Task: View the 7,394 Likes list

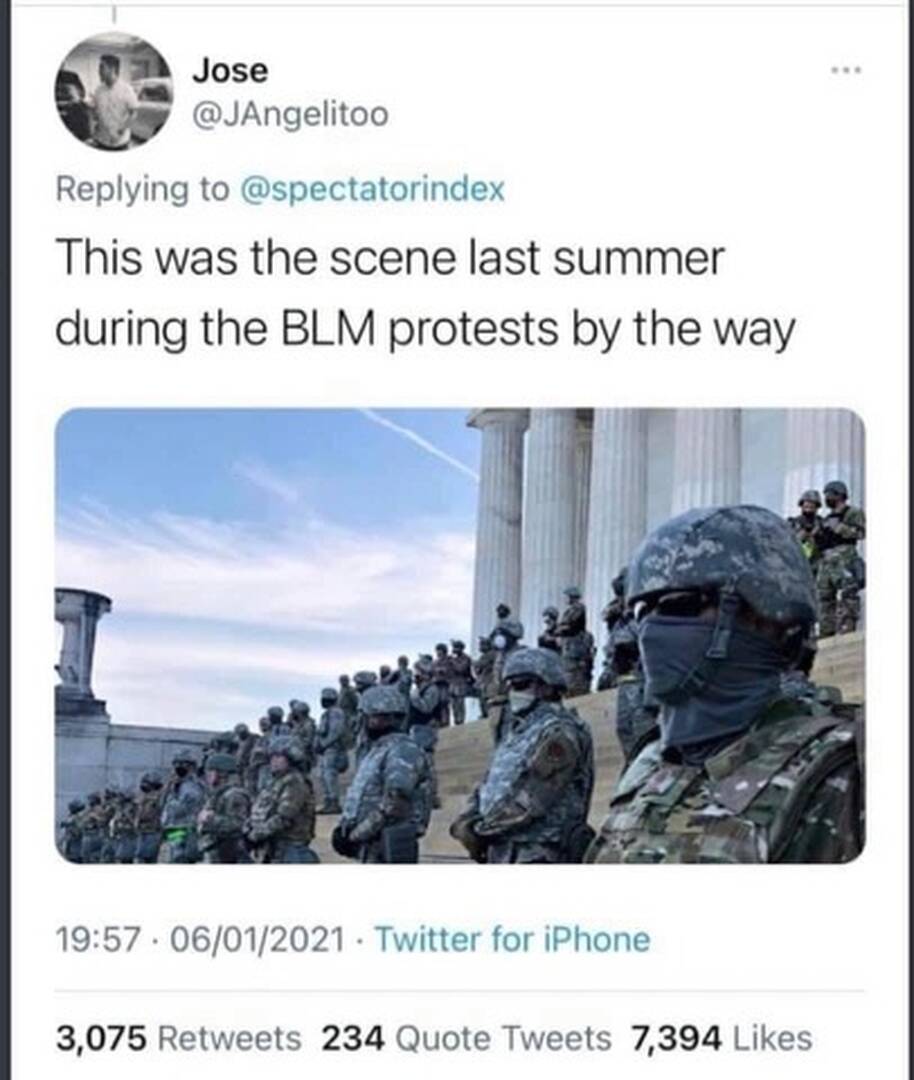Action: click(722, 1038)
